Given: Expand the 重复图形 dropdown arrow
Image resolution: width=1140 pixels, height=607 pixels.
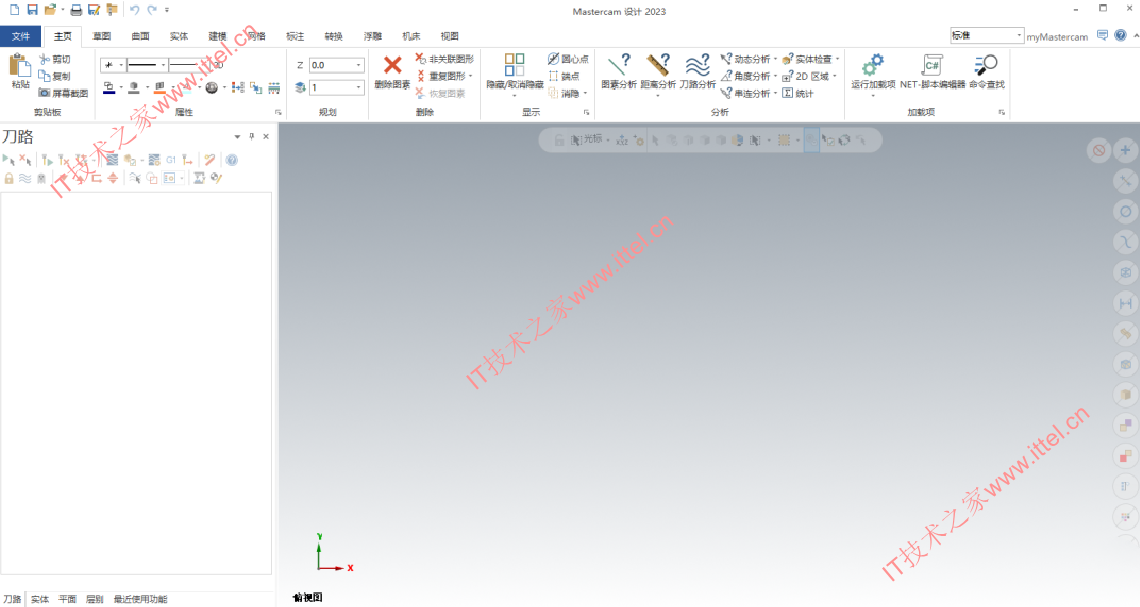Looking at the screenshot, I should 470,76.
